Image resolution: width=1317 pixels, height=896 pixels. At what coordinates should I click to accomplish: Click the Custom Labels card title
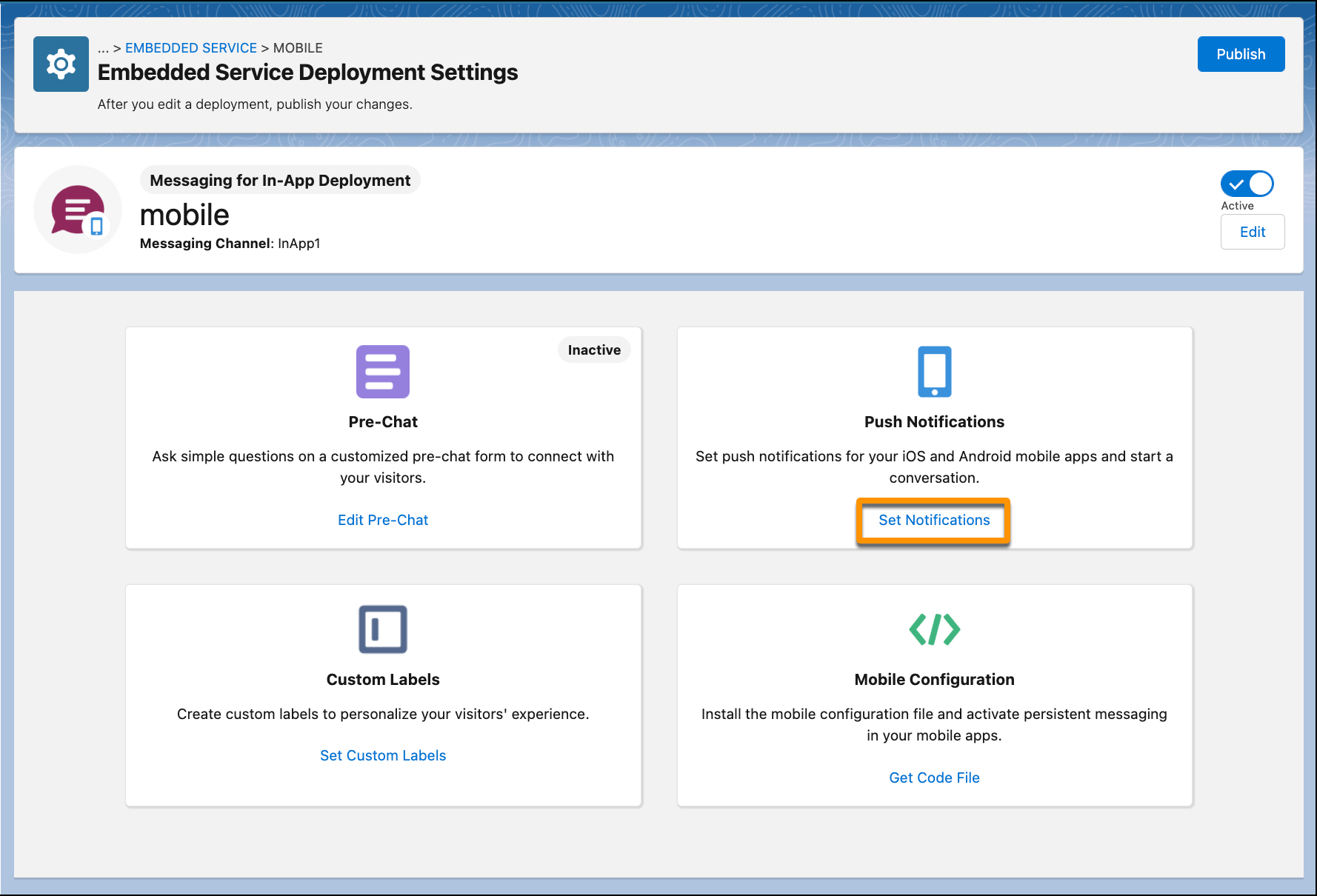(383, 680)
